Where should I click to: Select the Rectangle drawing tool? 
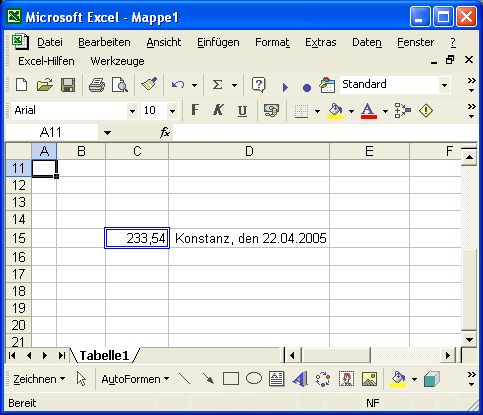pyautogui.click(x=231, y=379)
